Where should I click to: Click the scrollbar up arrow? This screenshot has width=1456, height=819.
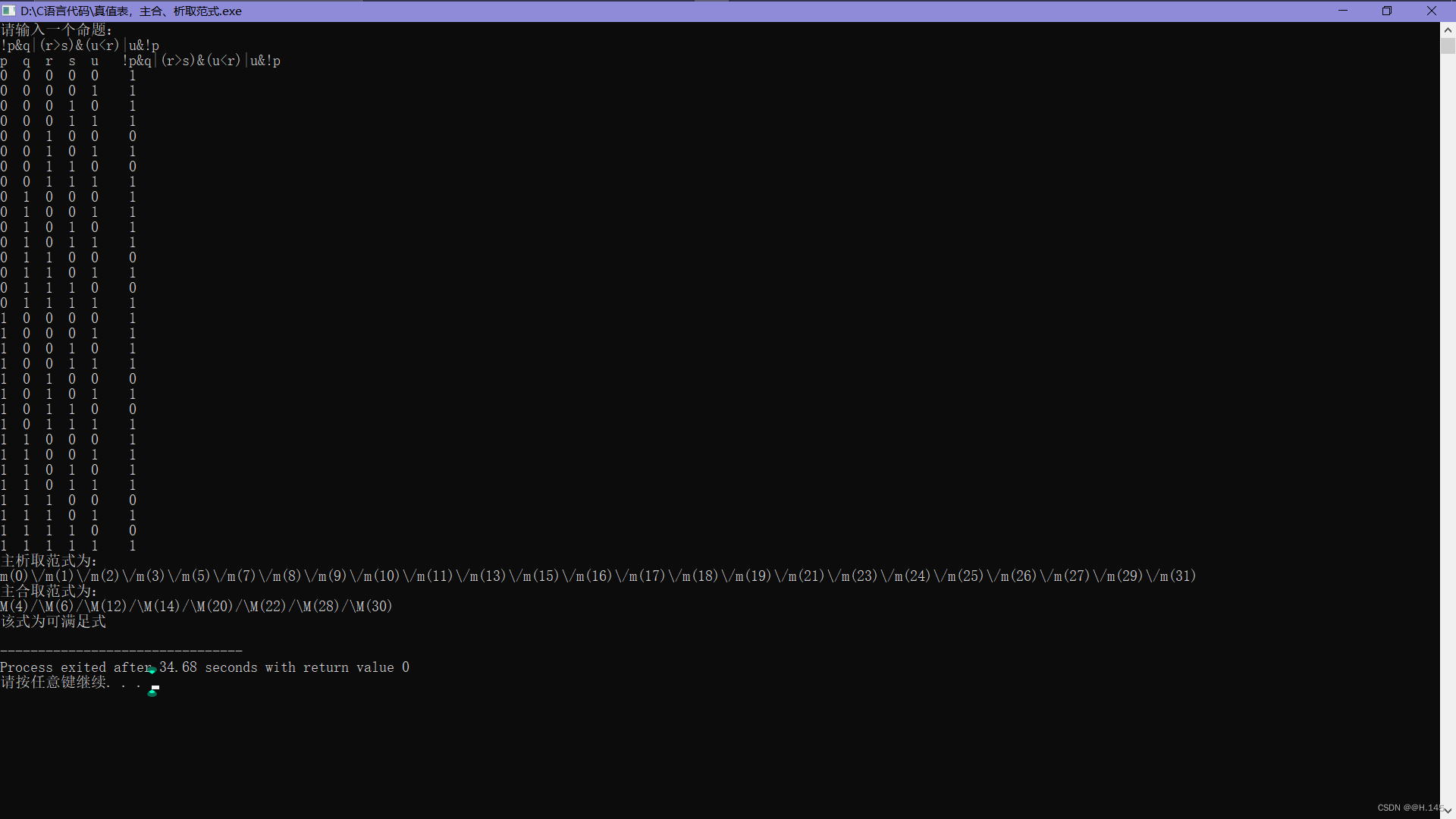pos(1448,30)
